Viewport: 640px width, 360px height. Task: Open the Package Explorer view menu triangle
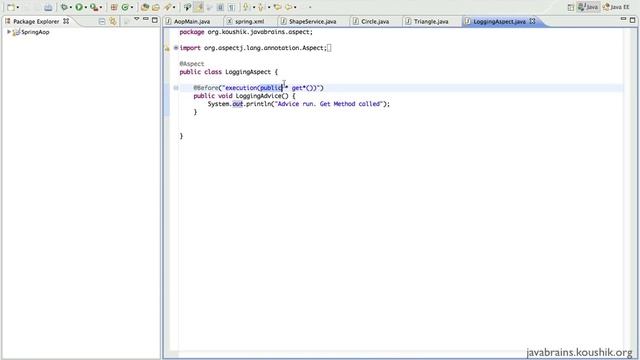136,20
